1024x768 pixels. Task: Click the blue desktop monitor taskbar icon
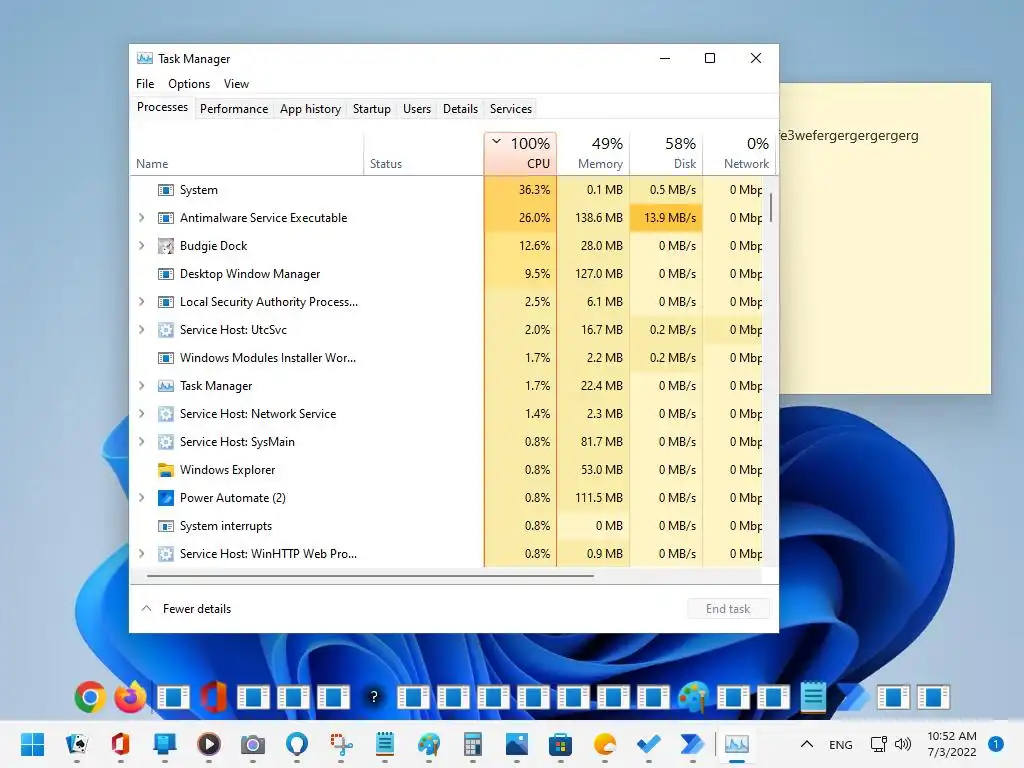(x=165, y=744)
